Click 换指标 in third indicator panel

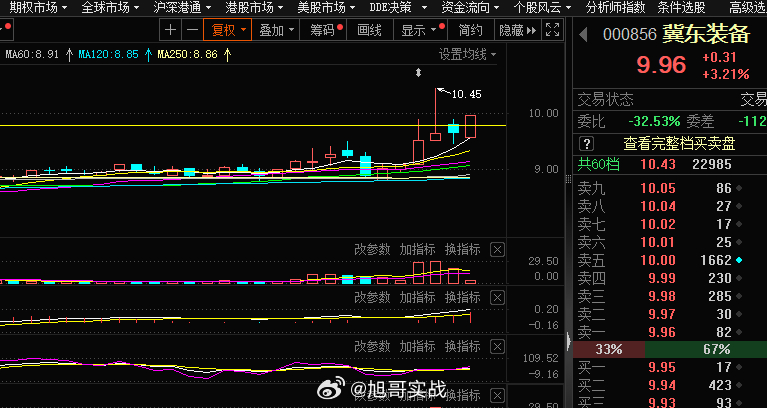[x=462, y=347]
